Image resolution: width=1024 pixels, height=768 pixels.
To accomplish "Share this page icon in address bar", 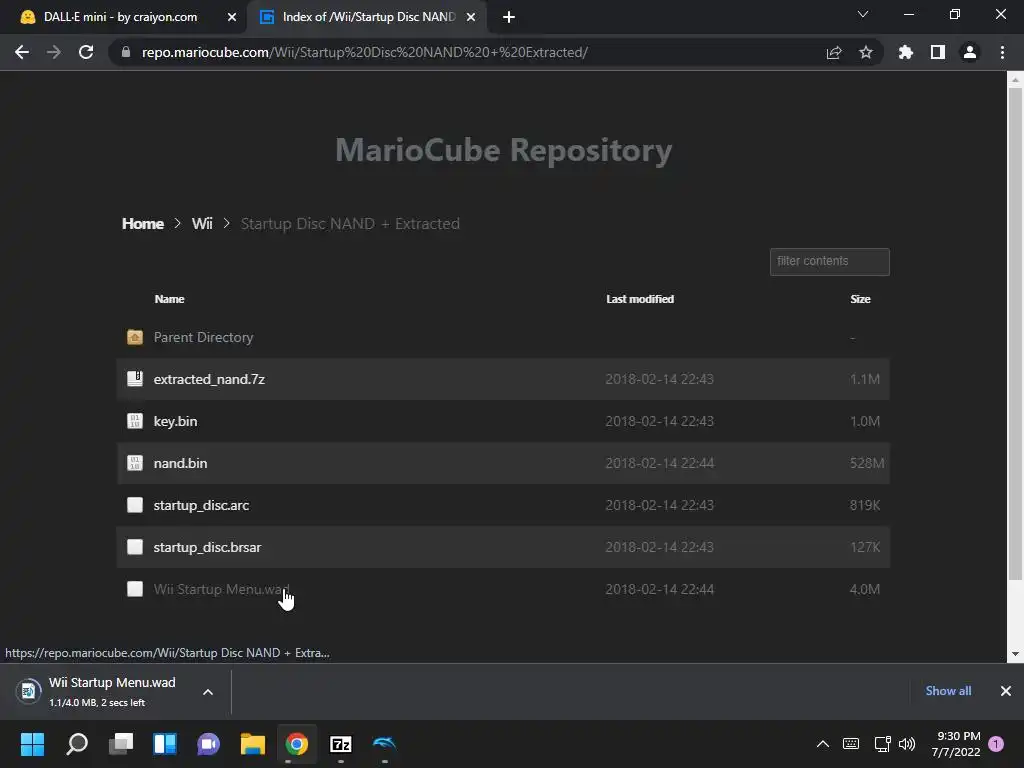I will (834, 52).
